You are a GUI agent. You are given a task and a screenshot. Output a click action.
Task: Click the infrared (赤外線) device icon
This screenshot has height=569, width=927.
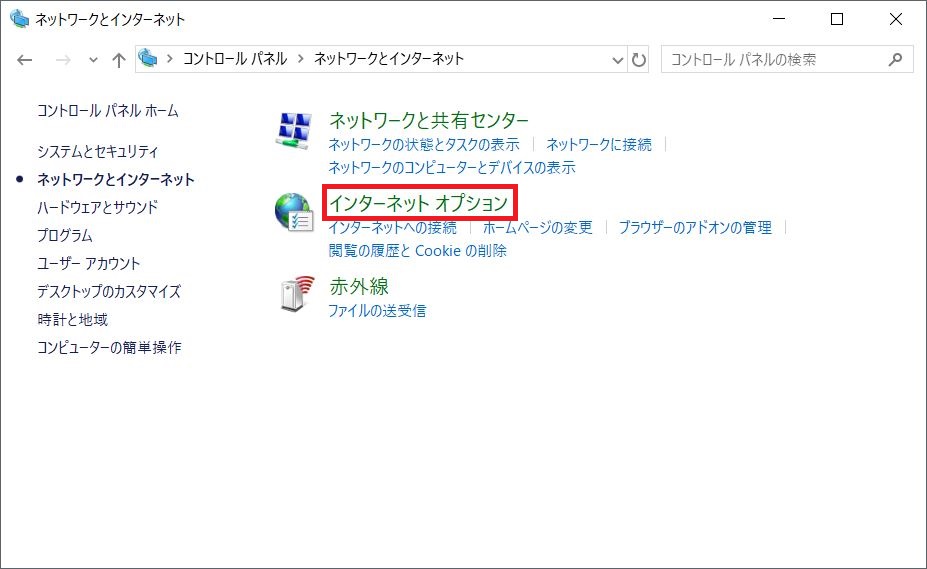pyautogui.click(x=295, y=294)
